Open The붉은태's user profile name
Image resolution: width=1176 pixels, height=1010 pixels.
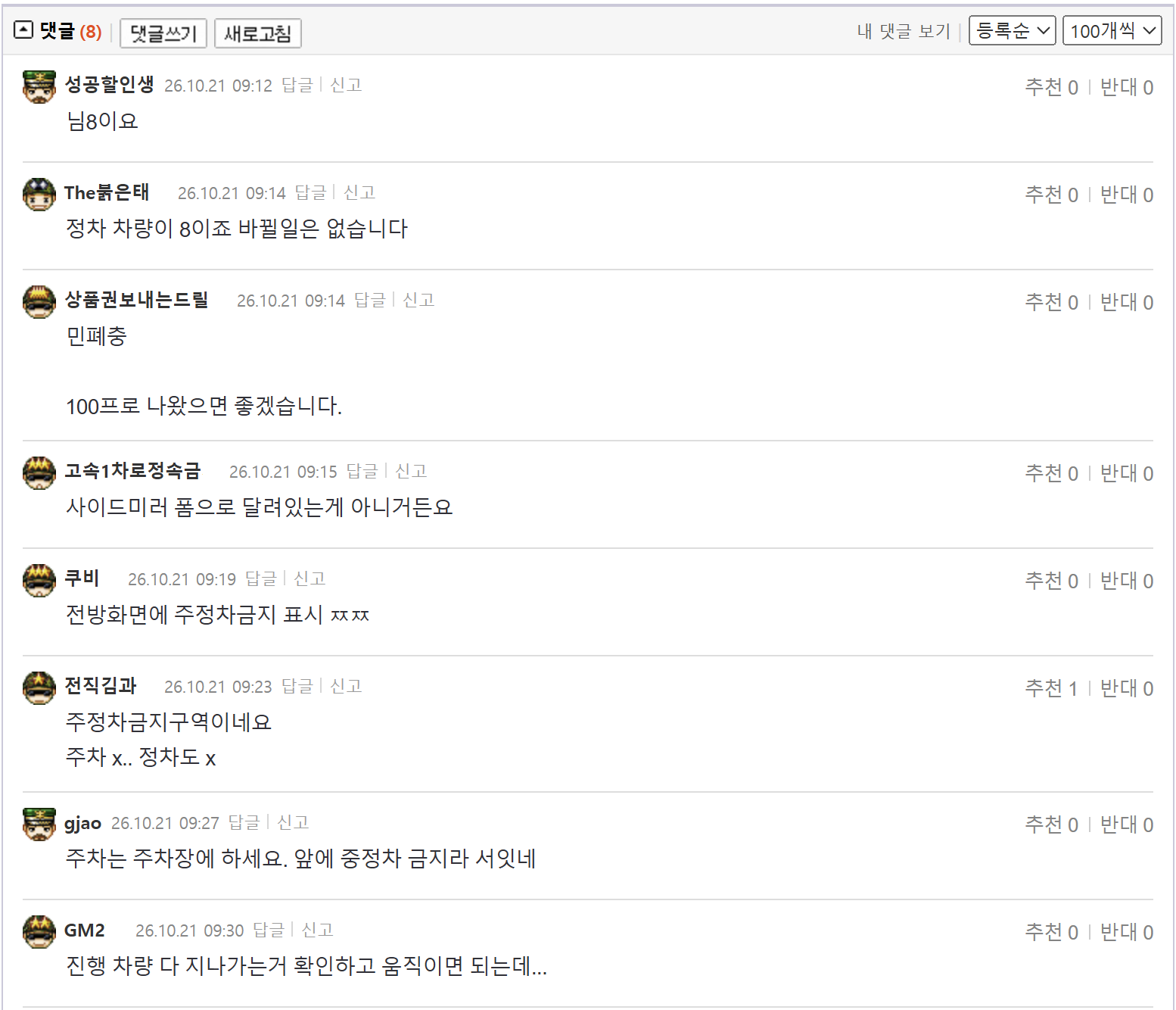tap(107, 192)
